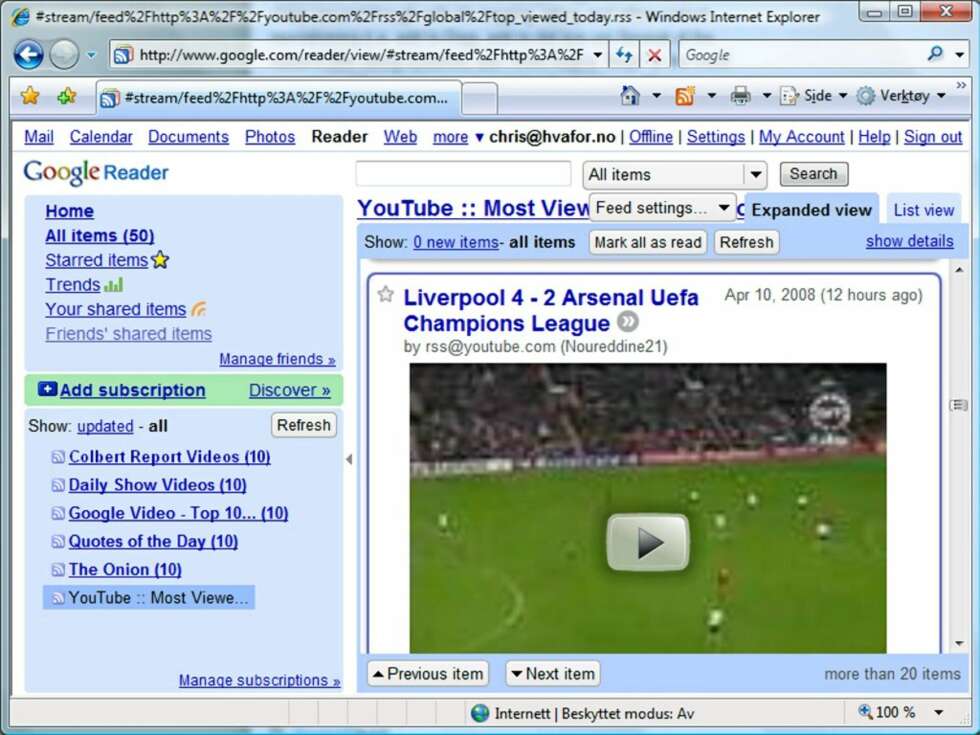
Task: Open the All items search scope dropdown
Action: pos(674,174)
